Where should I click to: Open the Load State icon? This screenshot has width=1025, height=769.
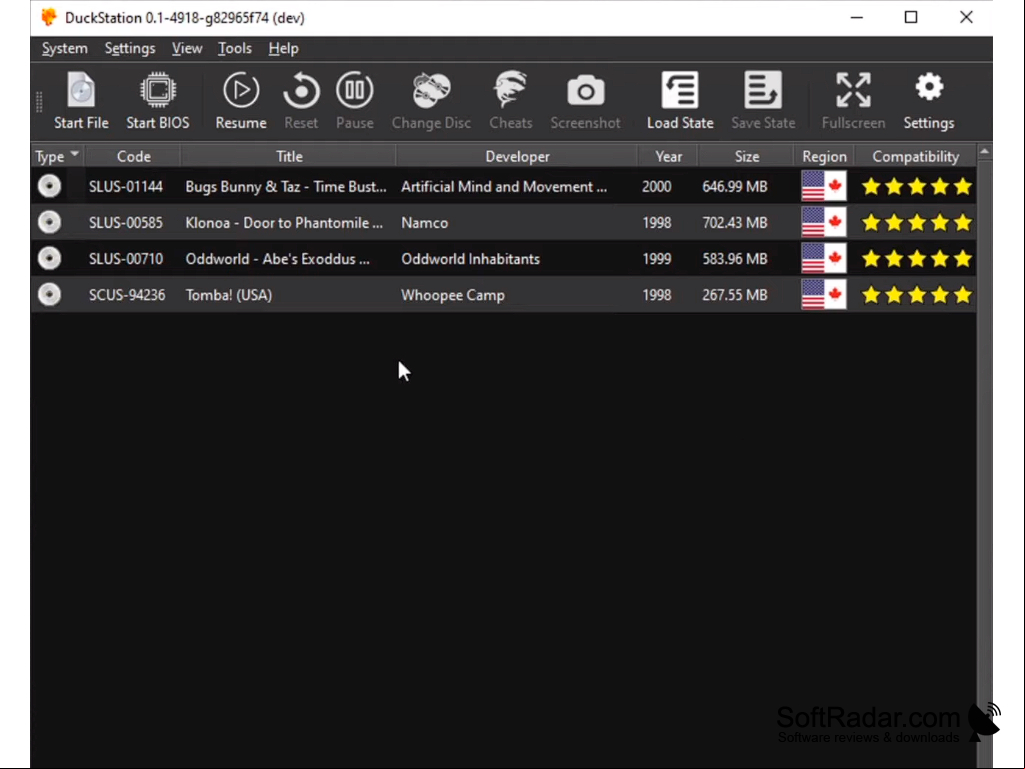[680, 90]
